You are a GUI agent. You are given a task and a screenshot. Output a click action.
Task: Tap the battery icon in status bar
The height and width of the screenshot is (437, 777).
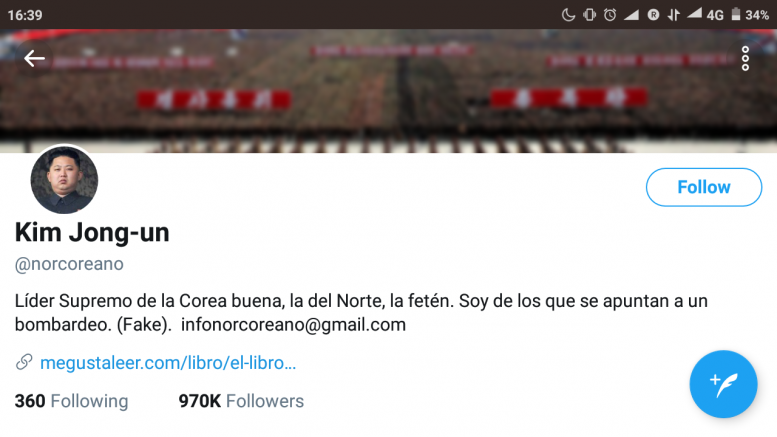tap(736, 14)
